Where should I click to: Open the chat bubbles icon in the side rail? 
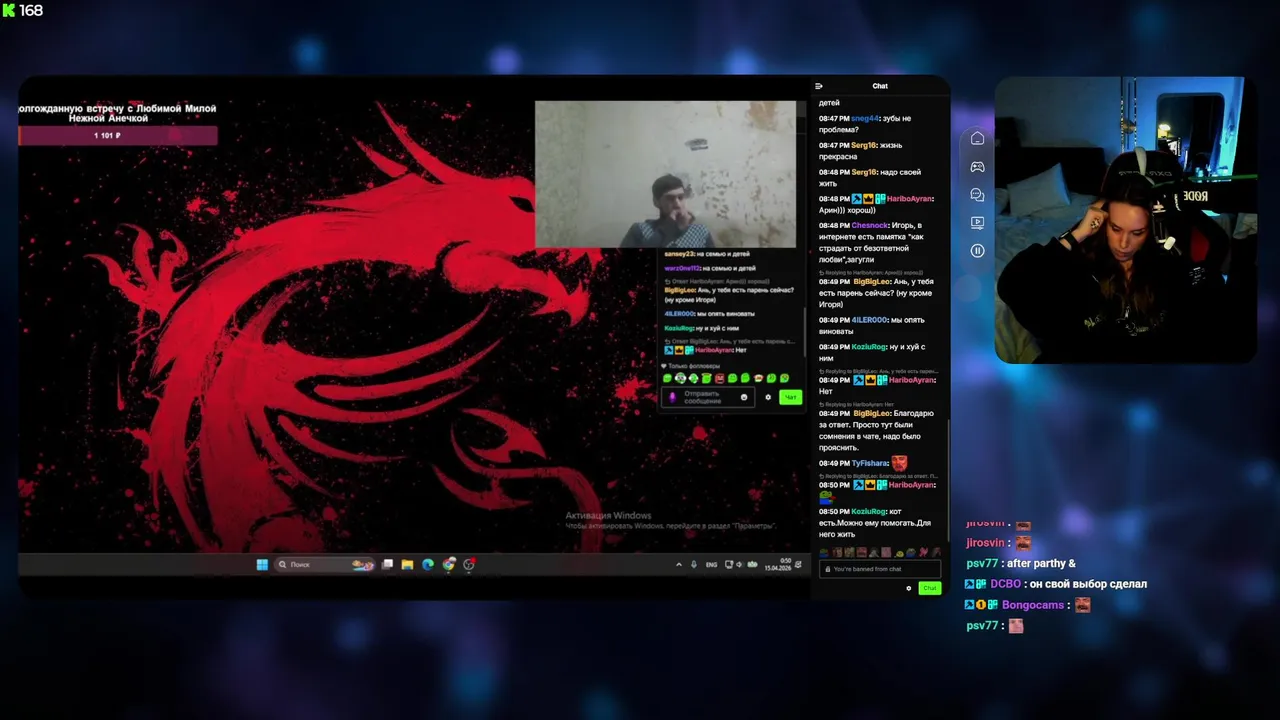click(x=978, y=195)
